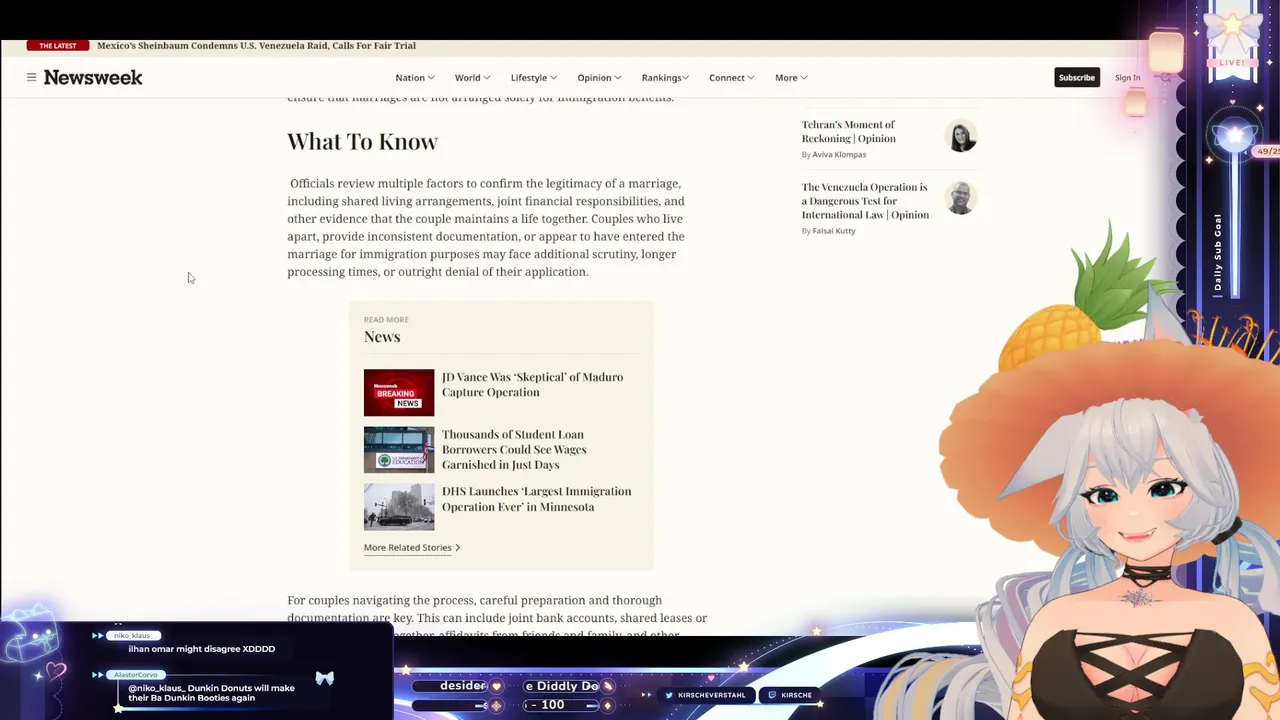Click Aviva Klompas author photo

pos(961,136)
